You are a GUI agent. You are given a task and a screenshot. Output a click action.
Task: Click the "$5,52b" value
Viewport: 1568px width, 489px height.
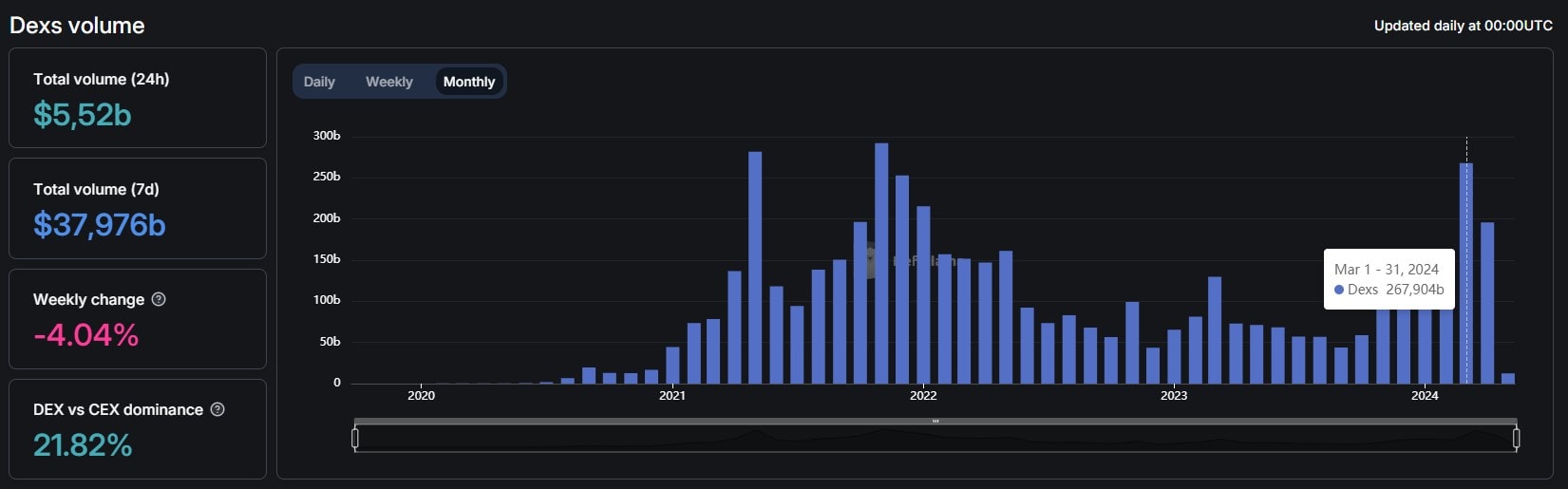[x=83, y=115]
